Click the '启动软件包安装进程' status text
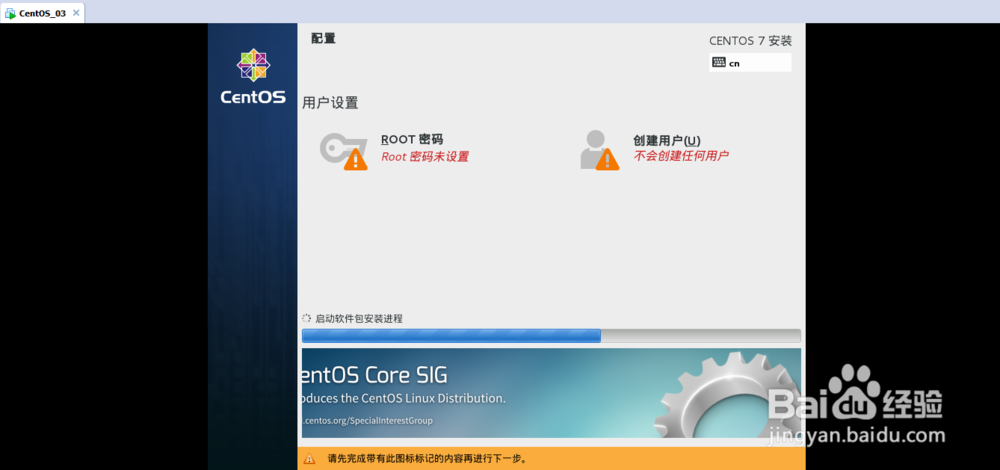Screen dimensions: 1000x470 coord(359,319)
